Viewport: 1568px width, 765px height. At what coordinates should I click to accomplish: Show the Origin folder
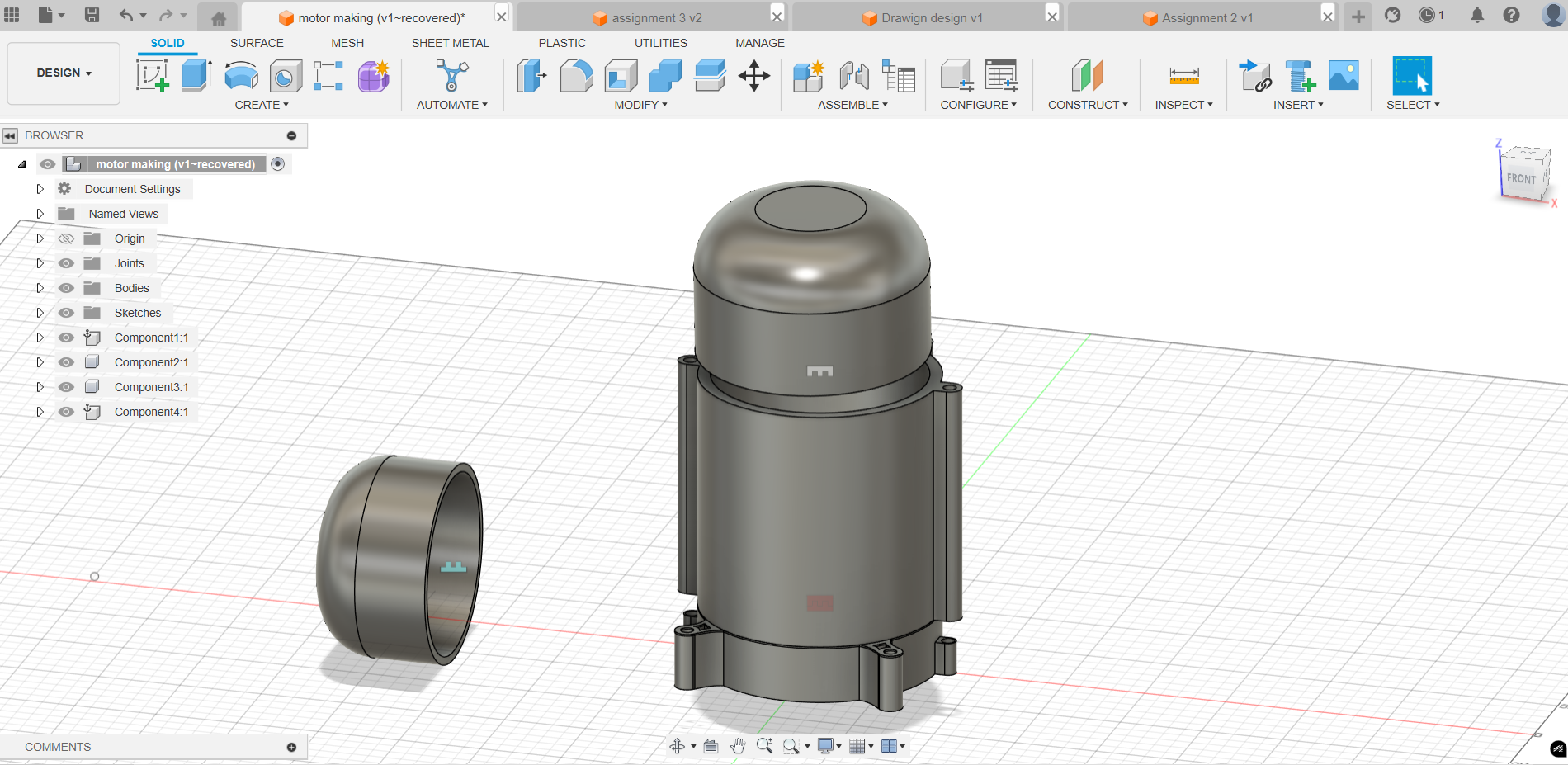click(x=66, y=238)
